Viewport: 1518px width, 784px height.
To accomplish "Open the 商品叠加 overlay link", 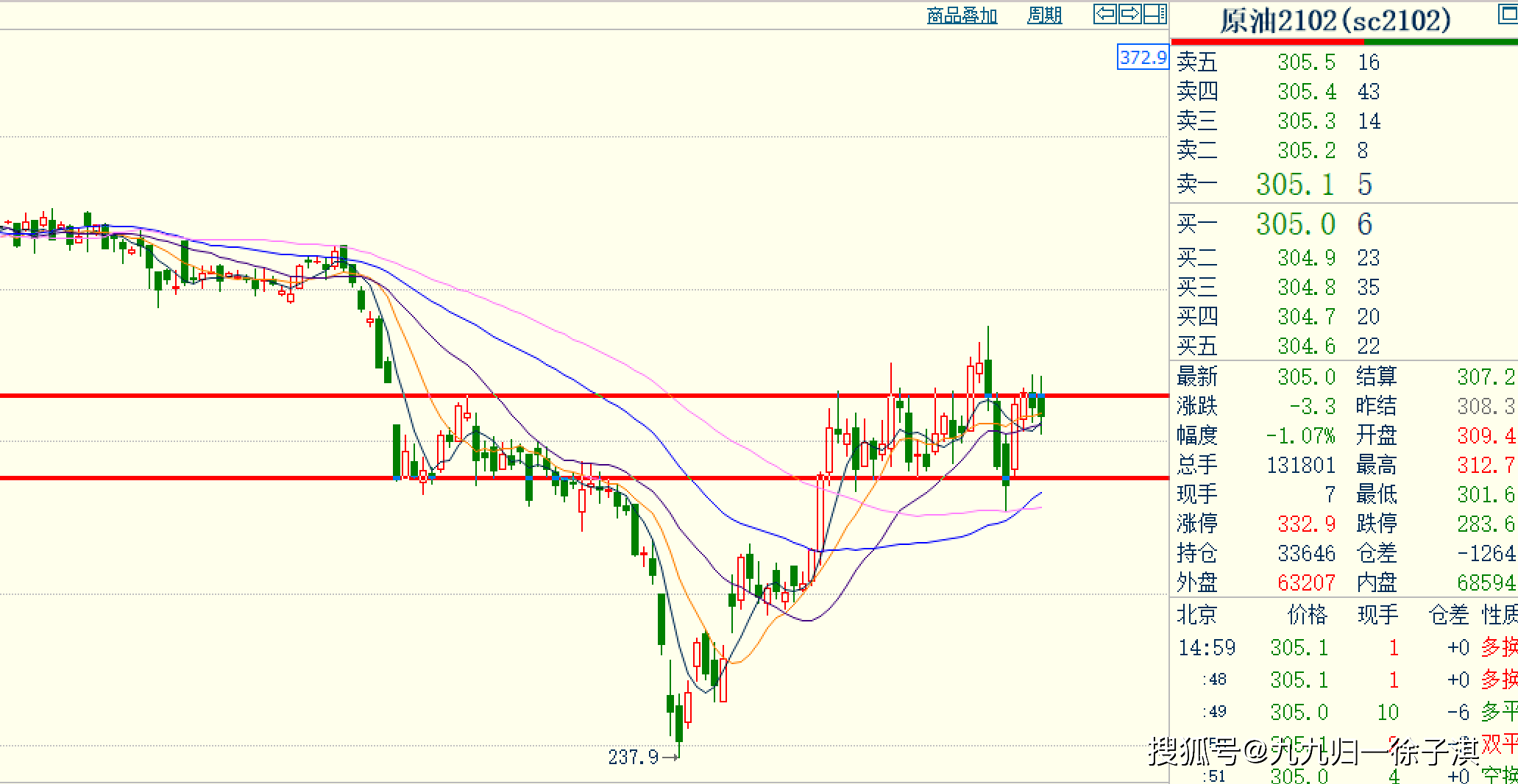I will click(962, 15).
